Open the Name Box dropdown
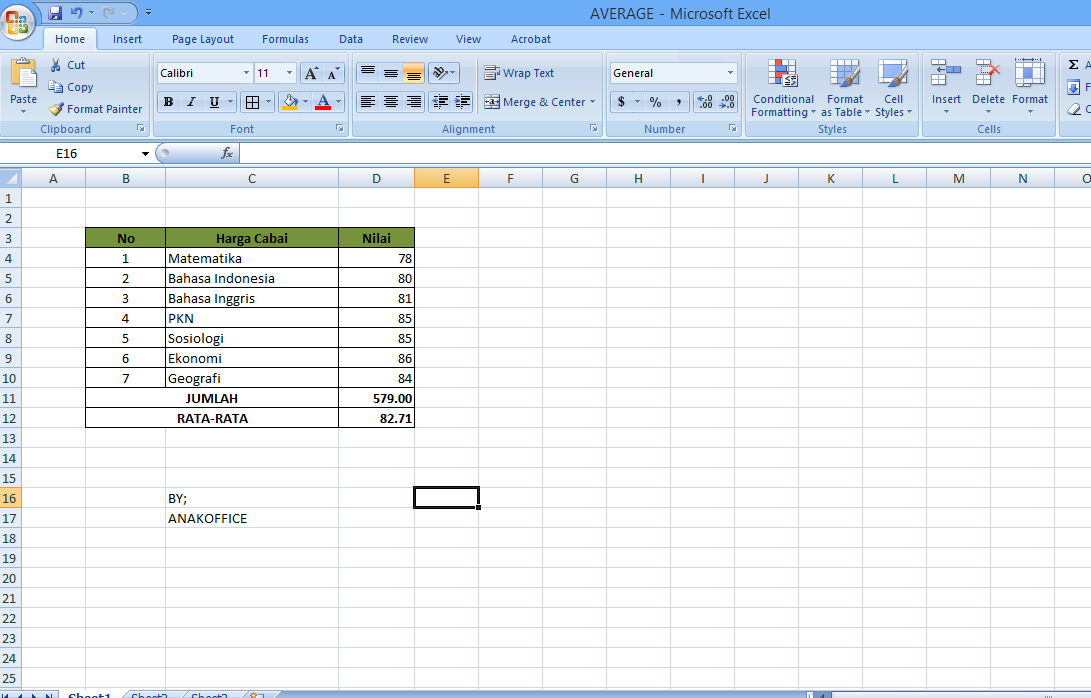 145,153
